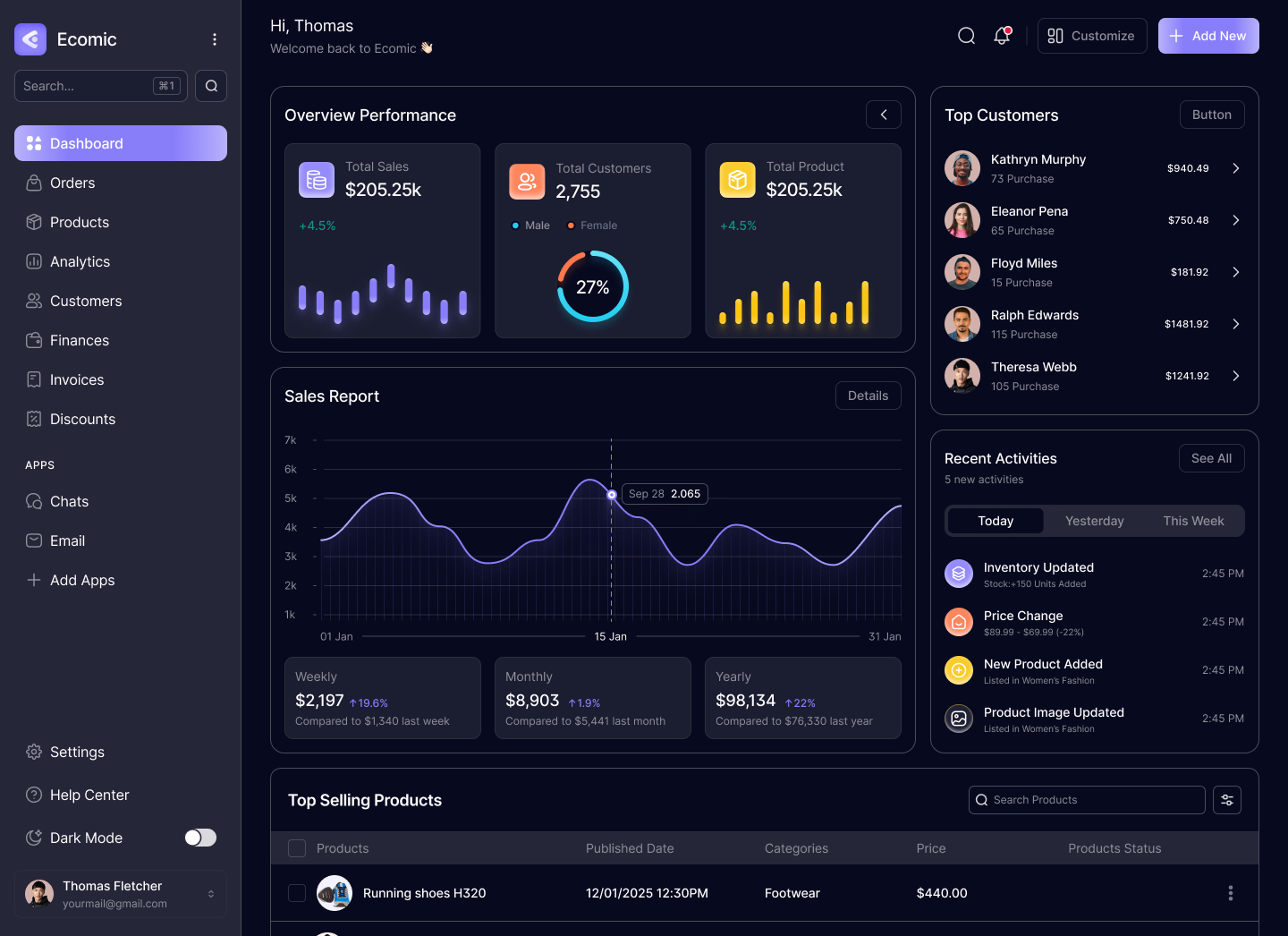This screenshot has height=936, width=1288.
Task: Click the Add New button
Action: point(1208,36)
